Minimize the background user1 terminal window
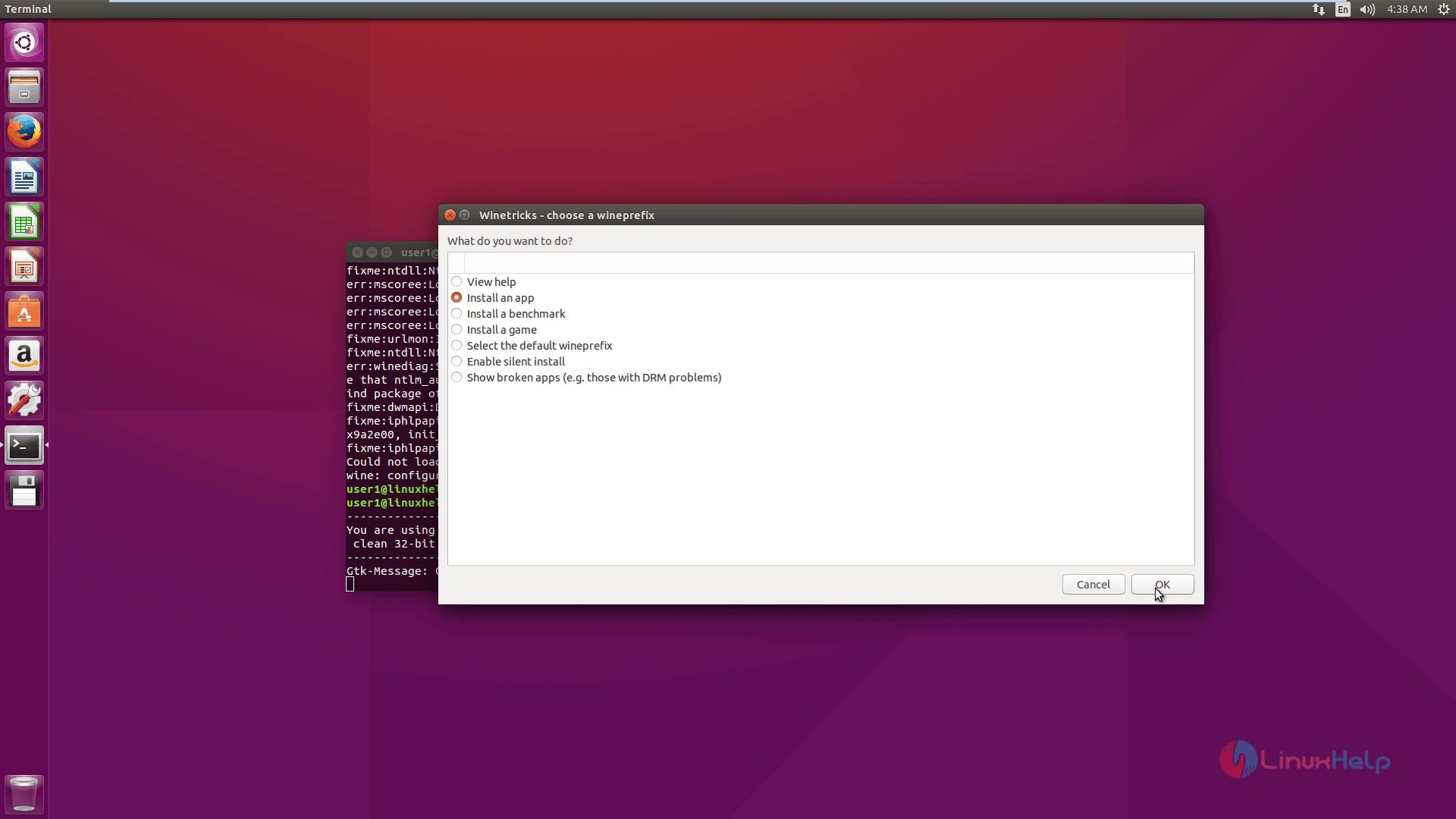This screenshot has width=1456, height=819. pos(372,253)
